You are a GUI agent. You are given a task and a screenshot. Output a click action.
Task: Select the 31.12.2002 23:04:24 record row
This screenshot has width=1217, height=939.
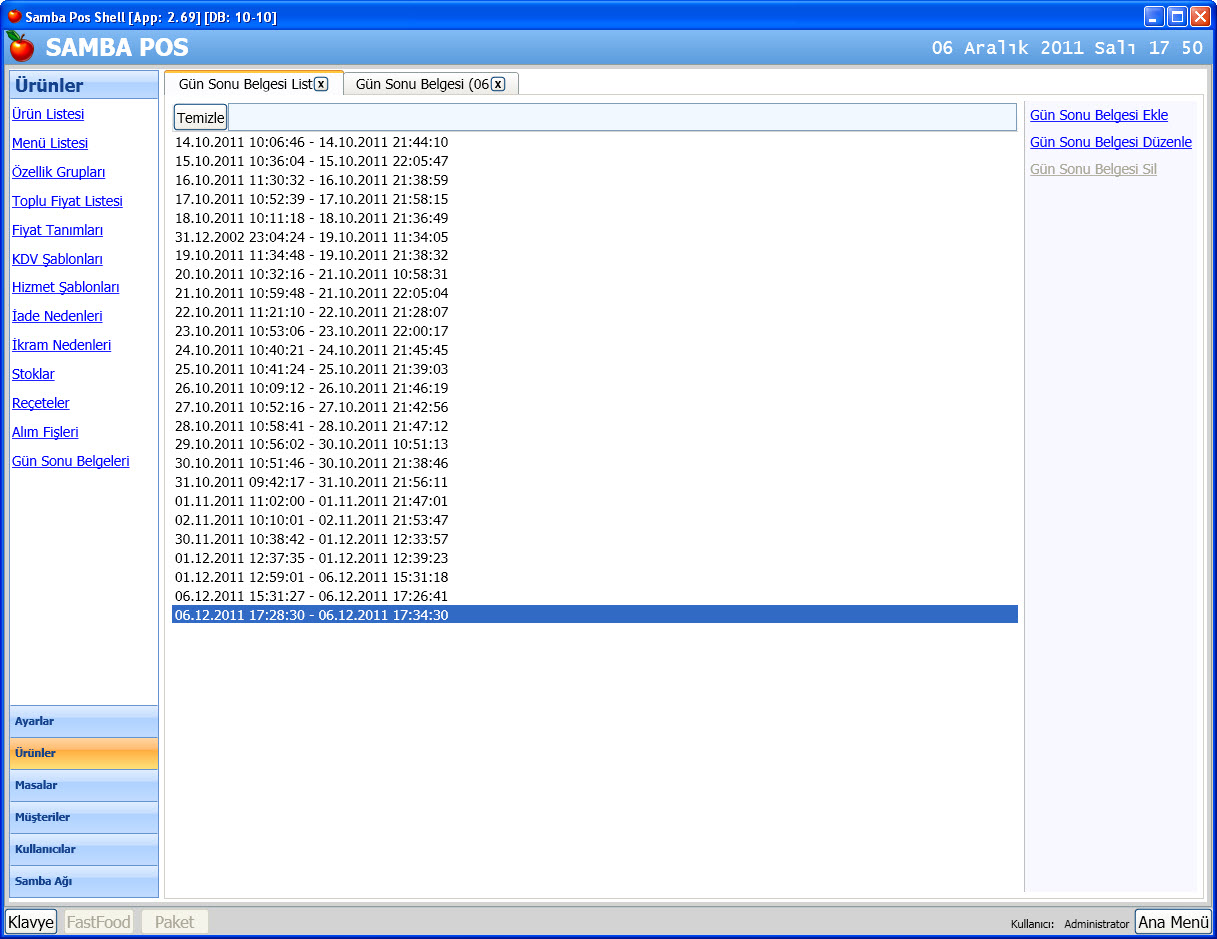(311, 237)
